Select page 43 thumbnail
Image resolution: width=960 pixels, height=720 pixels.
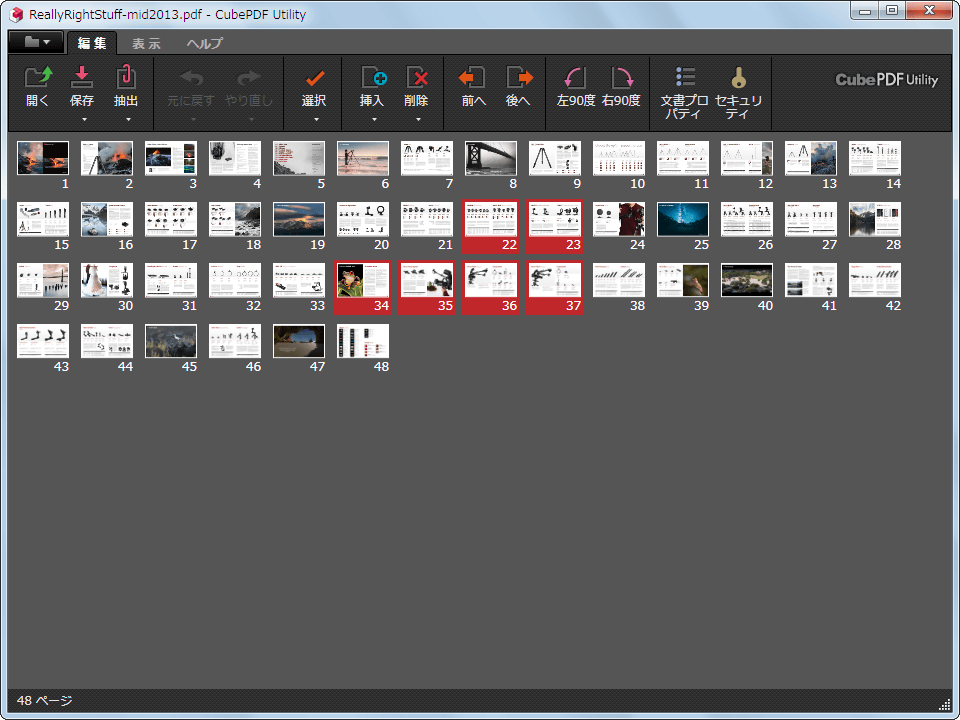click(43, 341)
